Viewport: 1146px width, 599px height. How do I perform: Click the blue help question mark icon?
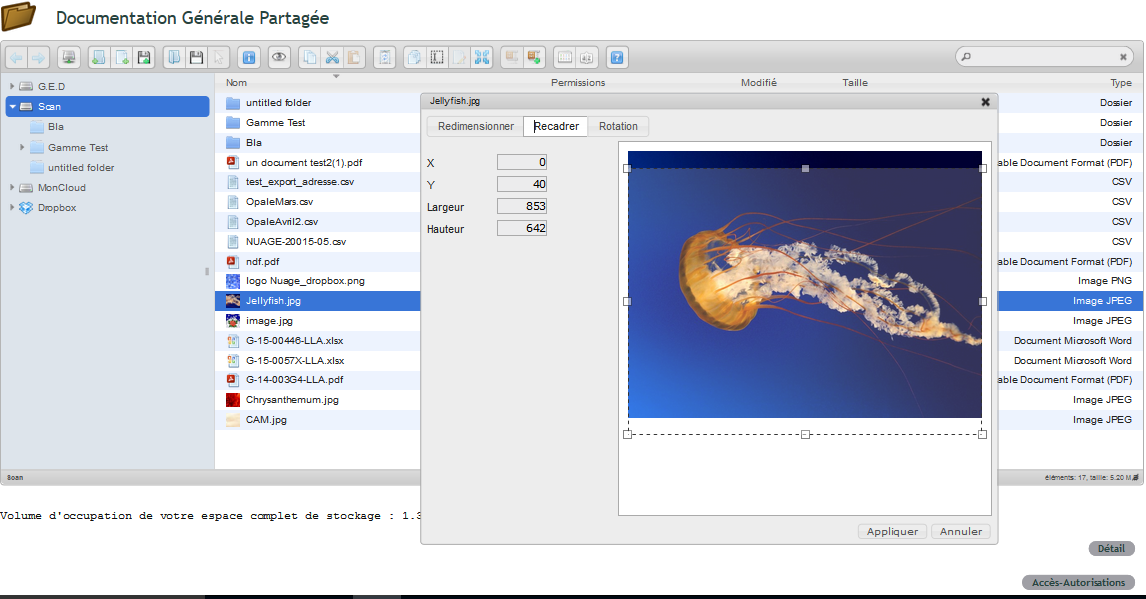pos(617,57)
